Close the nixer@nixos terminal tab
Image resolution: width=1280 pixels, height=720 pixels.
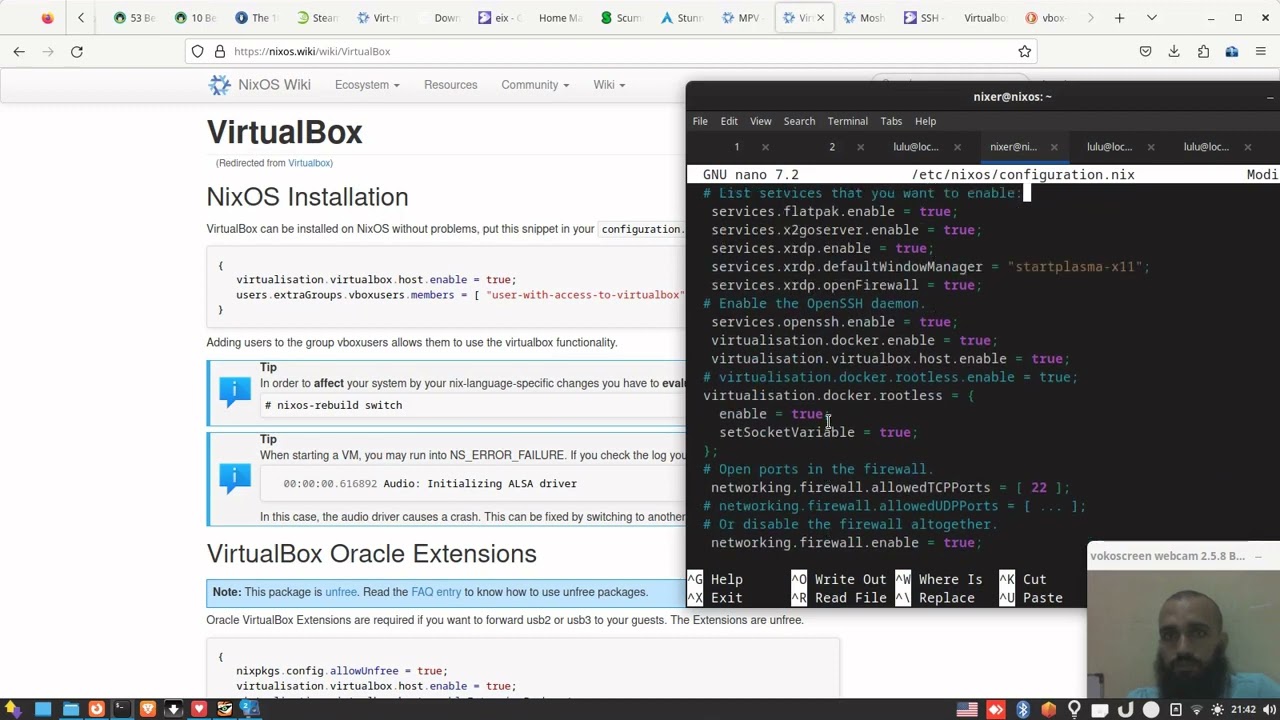tap(1054, 148)
